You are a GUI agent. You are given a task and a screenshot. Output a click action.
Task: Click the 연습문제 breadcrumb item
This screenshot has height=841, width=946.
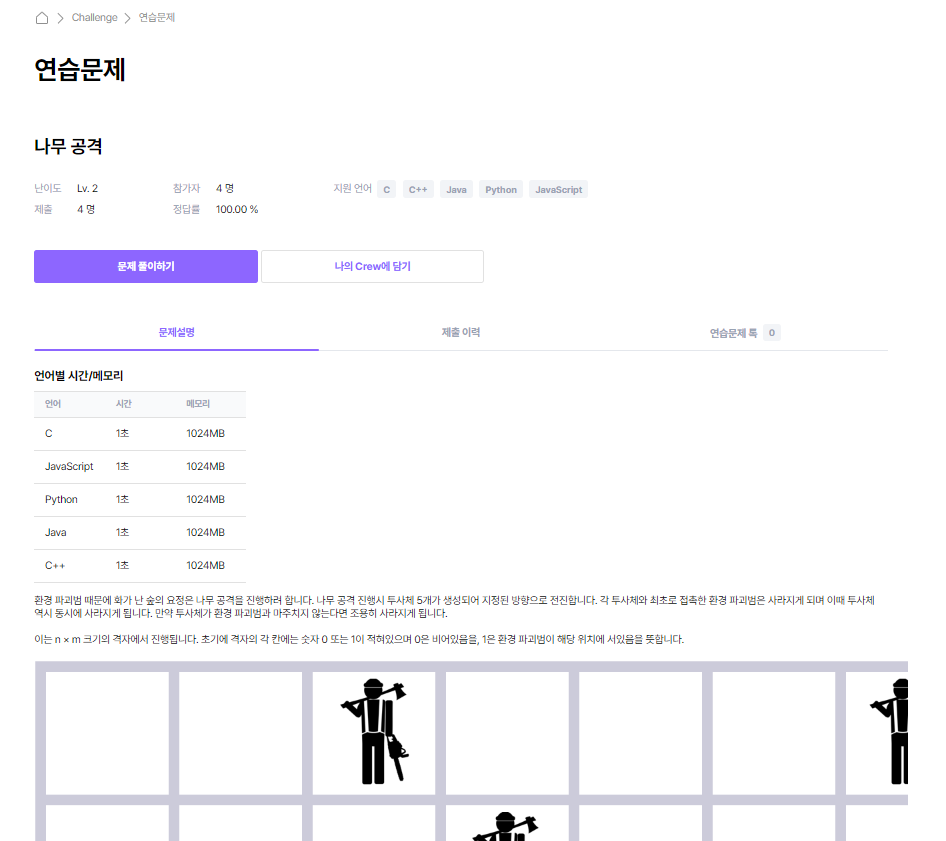[157, 17]
